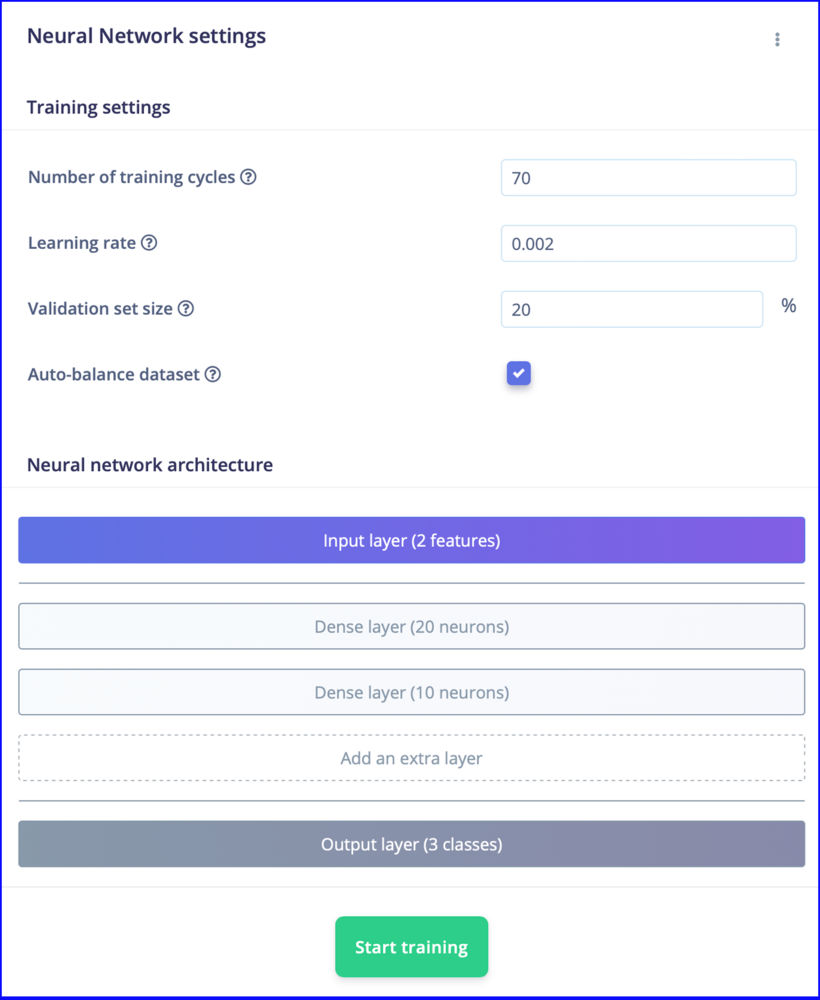Select the Dense layer (20 neurons) block
Screen dimensions: 820x1000
[411, 626]
